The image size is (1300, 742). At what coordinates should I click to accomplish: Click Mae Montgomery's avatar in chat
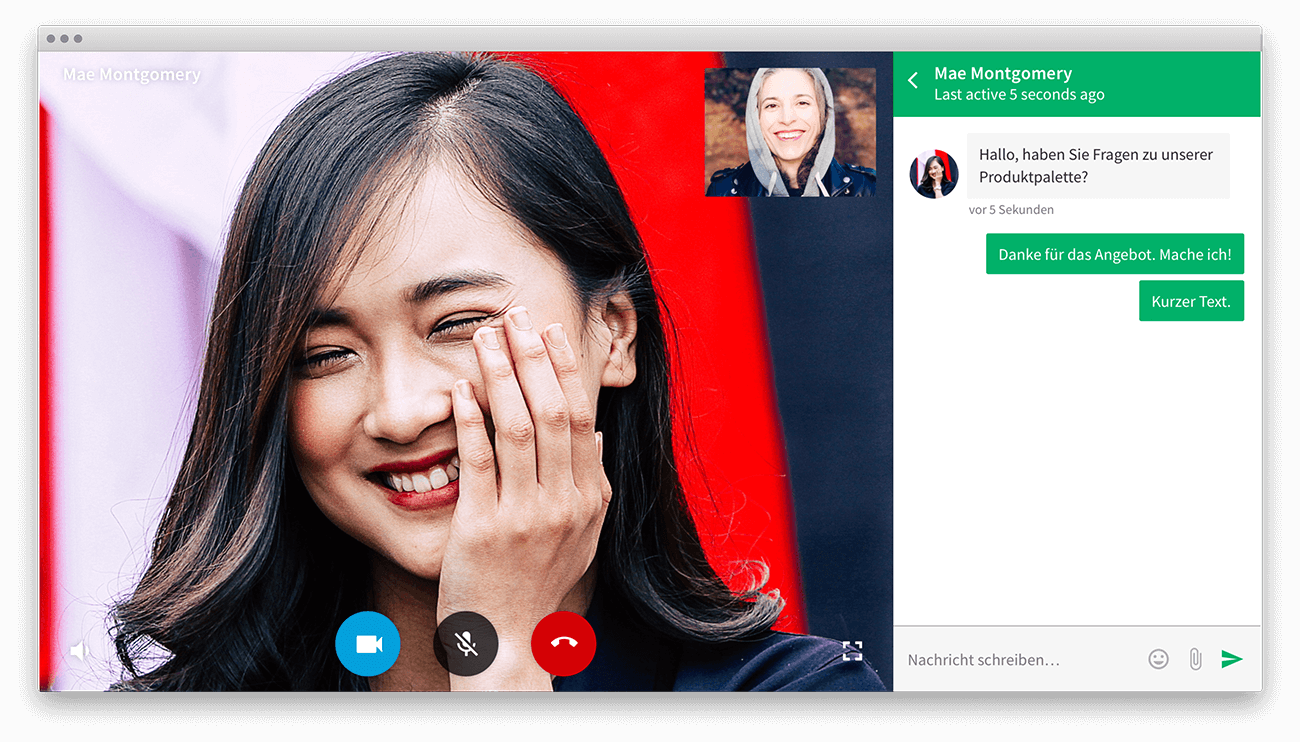(x=934, y=174)
